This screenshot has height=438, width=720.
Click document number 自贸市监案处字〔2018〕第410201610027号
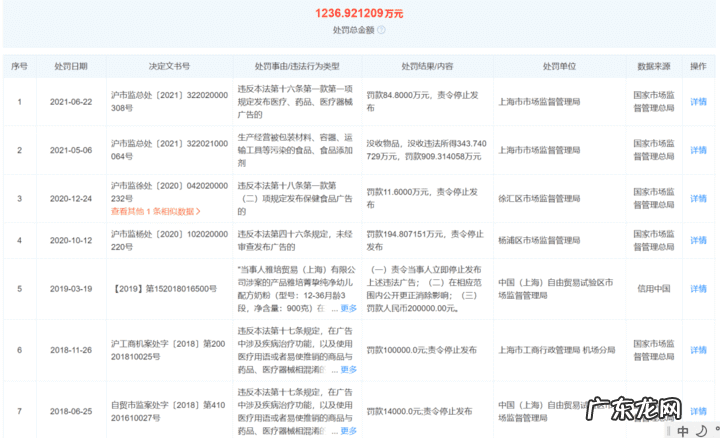coord(168,411)
